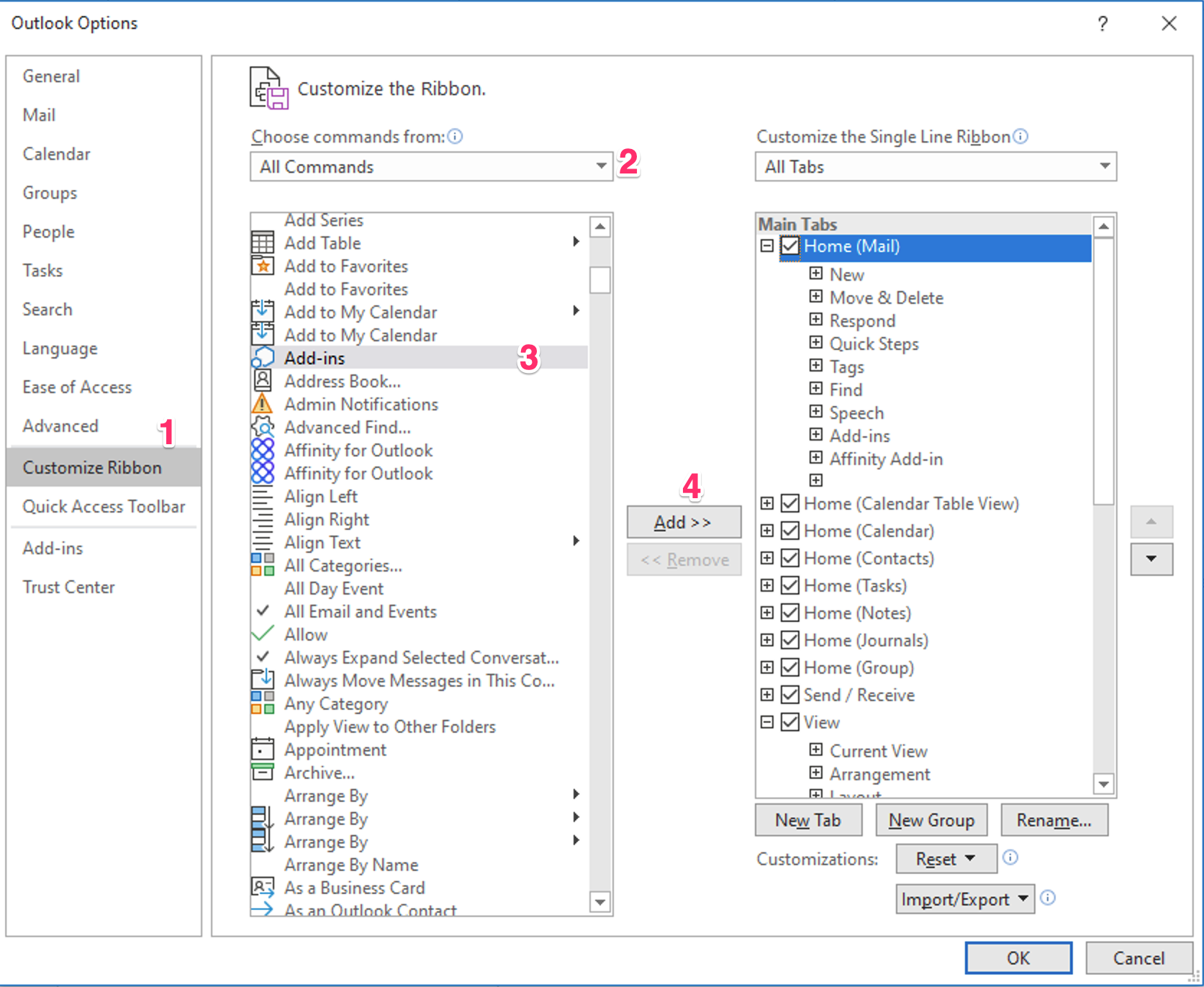Select the Add Table command icon
Screen dimensions: 1204x987
[263, 243]
